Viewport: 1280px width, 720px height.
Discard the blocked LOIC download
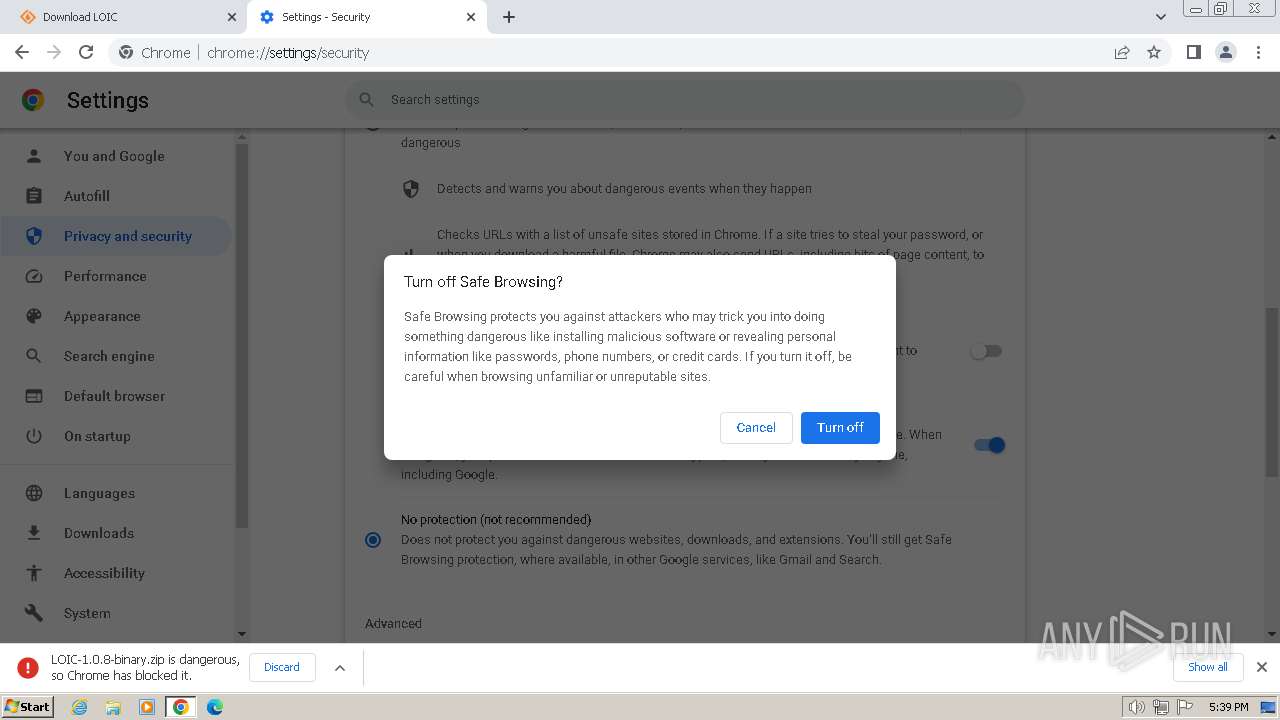[x=282, y=667]
